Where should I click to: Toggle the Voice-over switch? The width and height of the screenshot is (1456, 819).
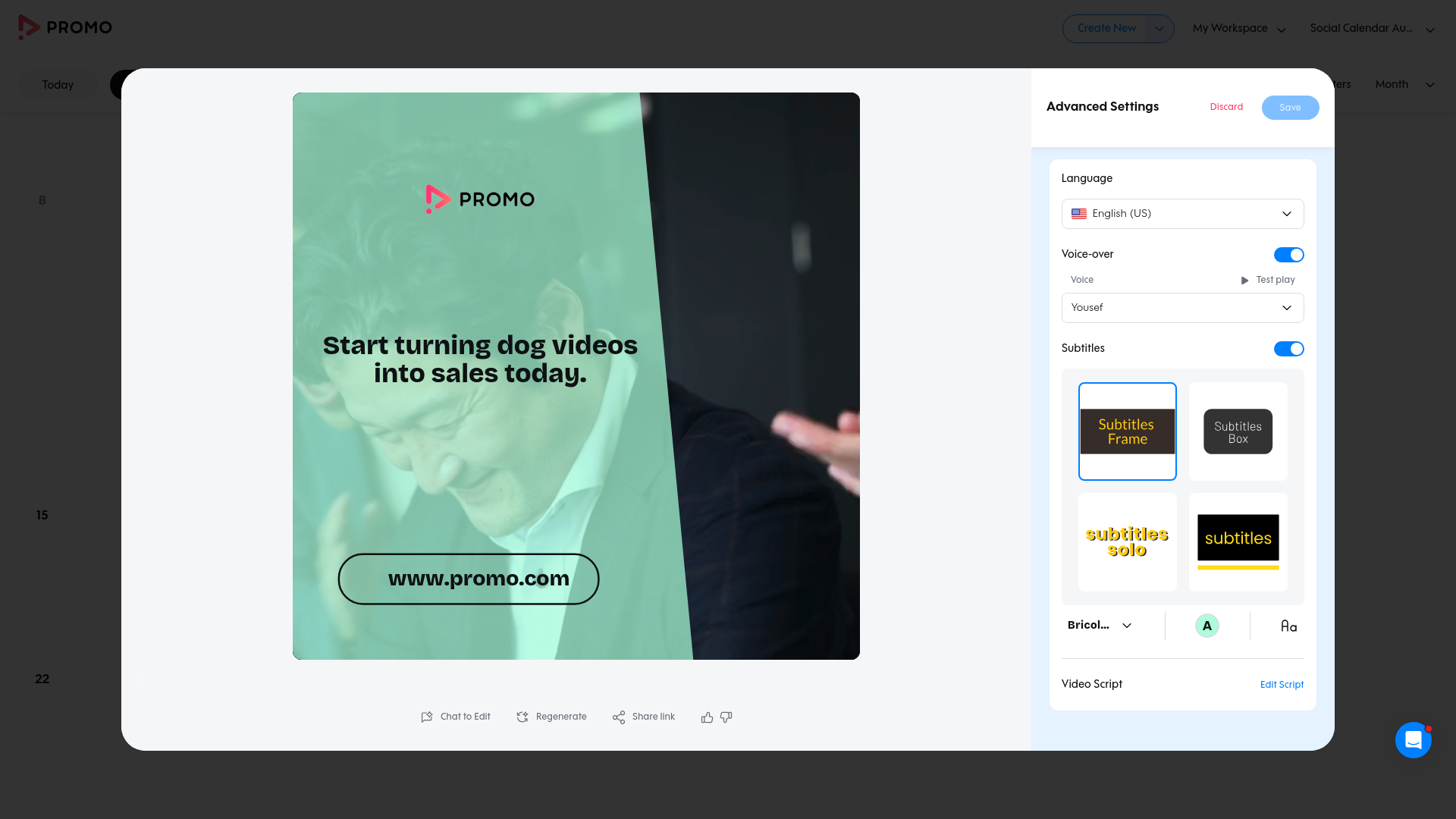coord(1288,255)
